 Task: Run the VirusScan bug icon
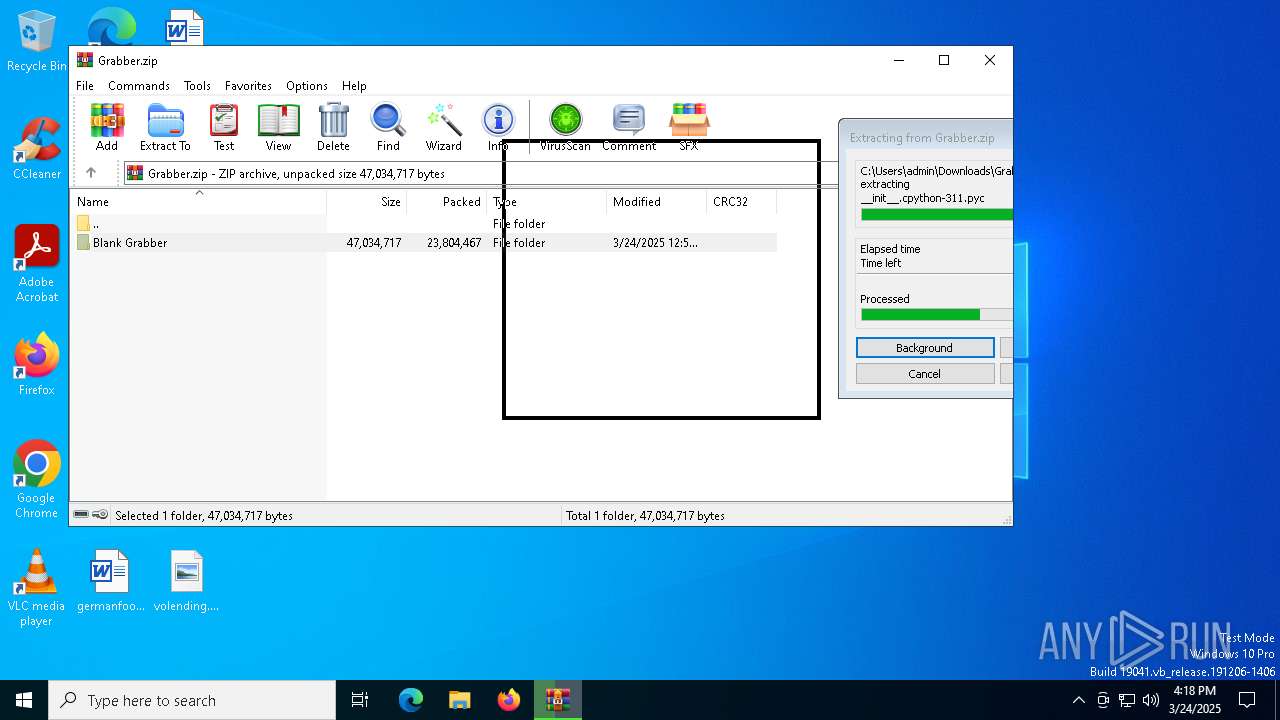pyautogui.click(x=565, y=127)
